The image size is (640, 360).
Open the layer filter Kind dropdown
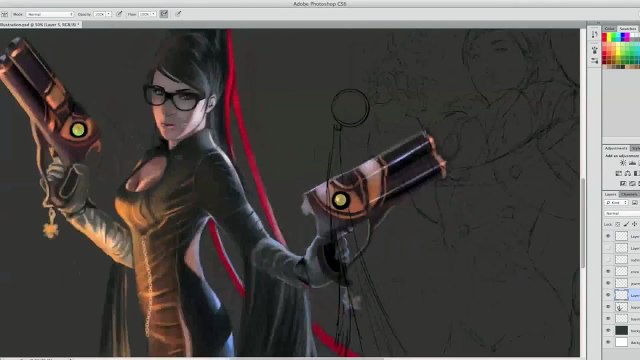pyautogui.click(x=616, y=202)
